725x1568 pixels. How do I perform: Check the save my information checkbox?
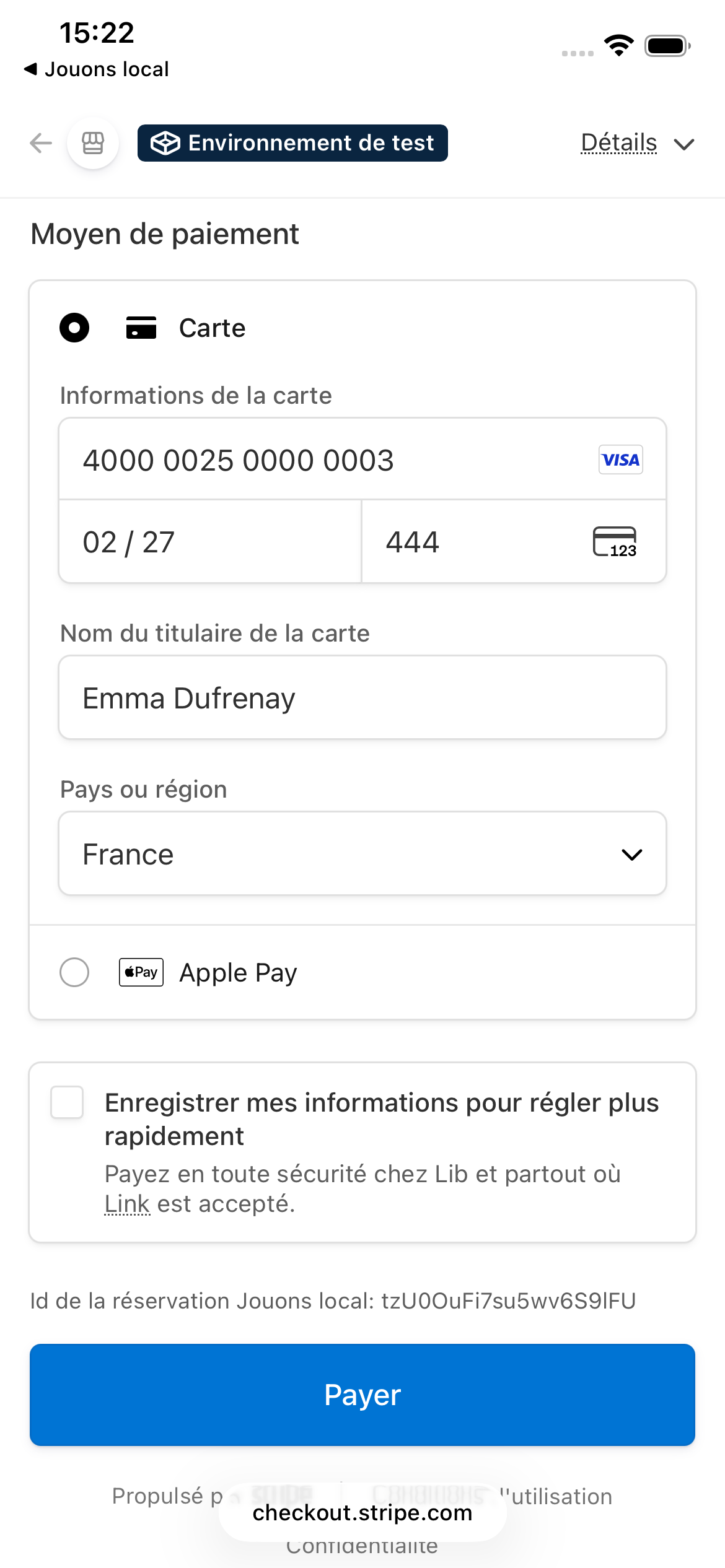67,1102
